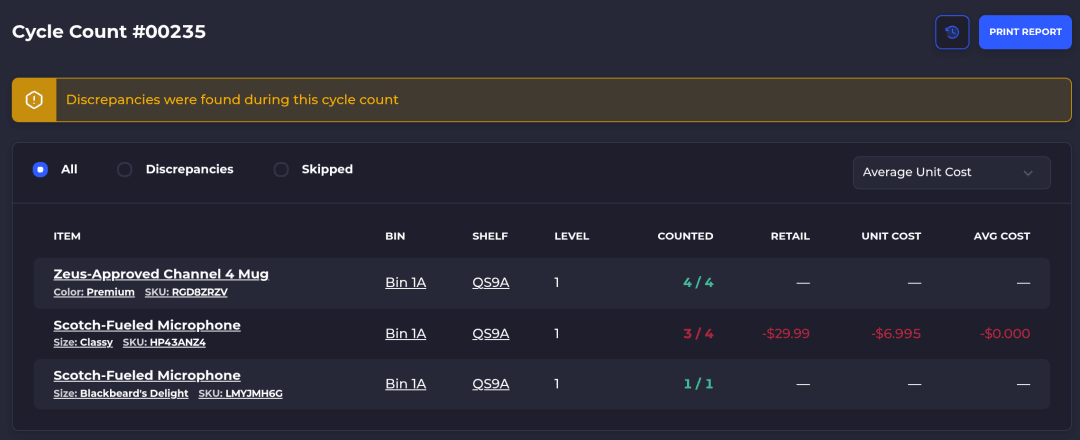The height and width of the screenshot is (440, 1080).
Task: Open Bin 1A link in the Zeus-Approved Mug row
Action: [x=406, y=282]
